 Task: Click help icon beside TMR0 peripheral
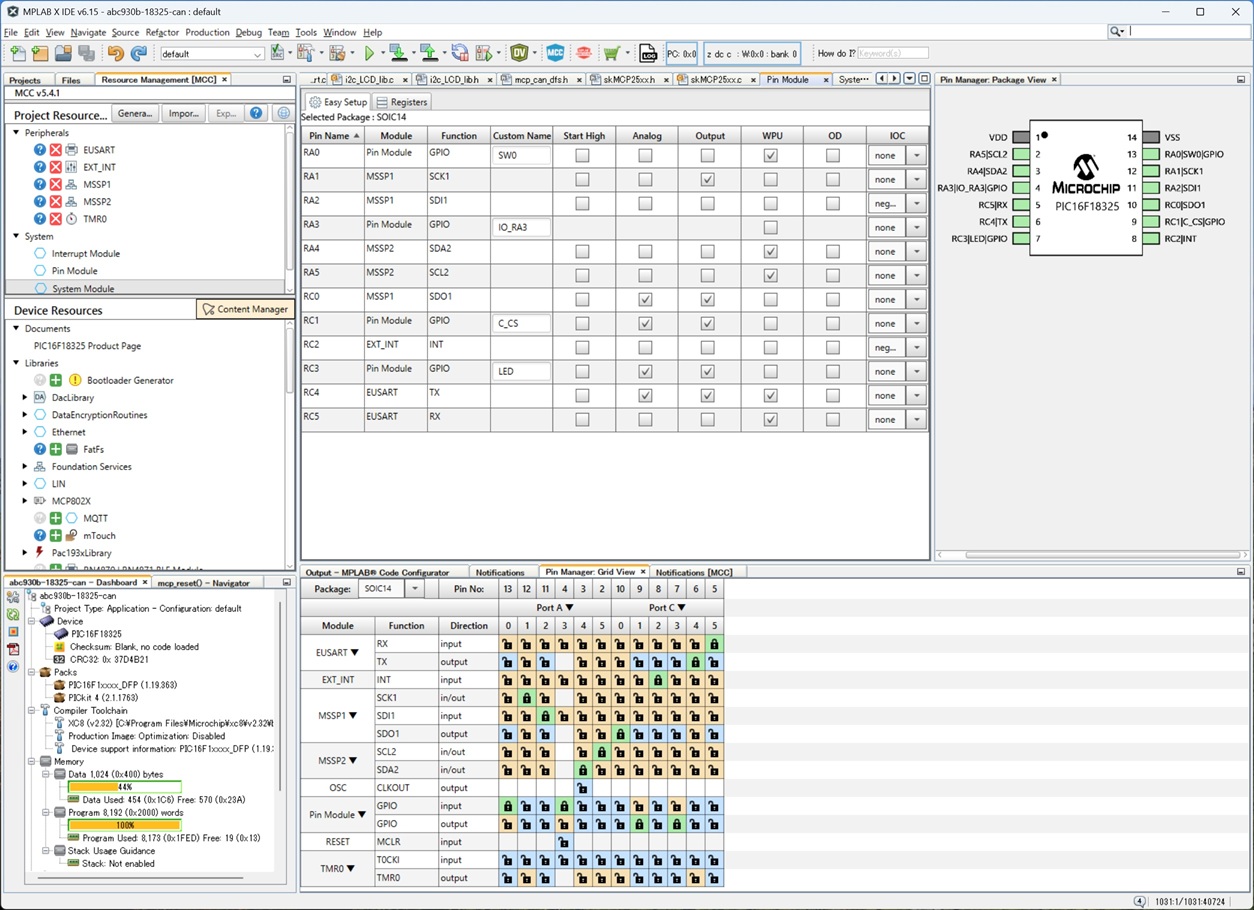(40, 219)
